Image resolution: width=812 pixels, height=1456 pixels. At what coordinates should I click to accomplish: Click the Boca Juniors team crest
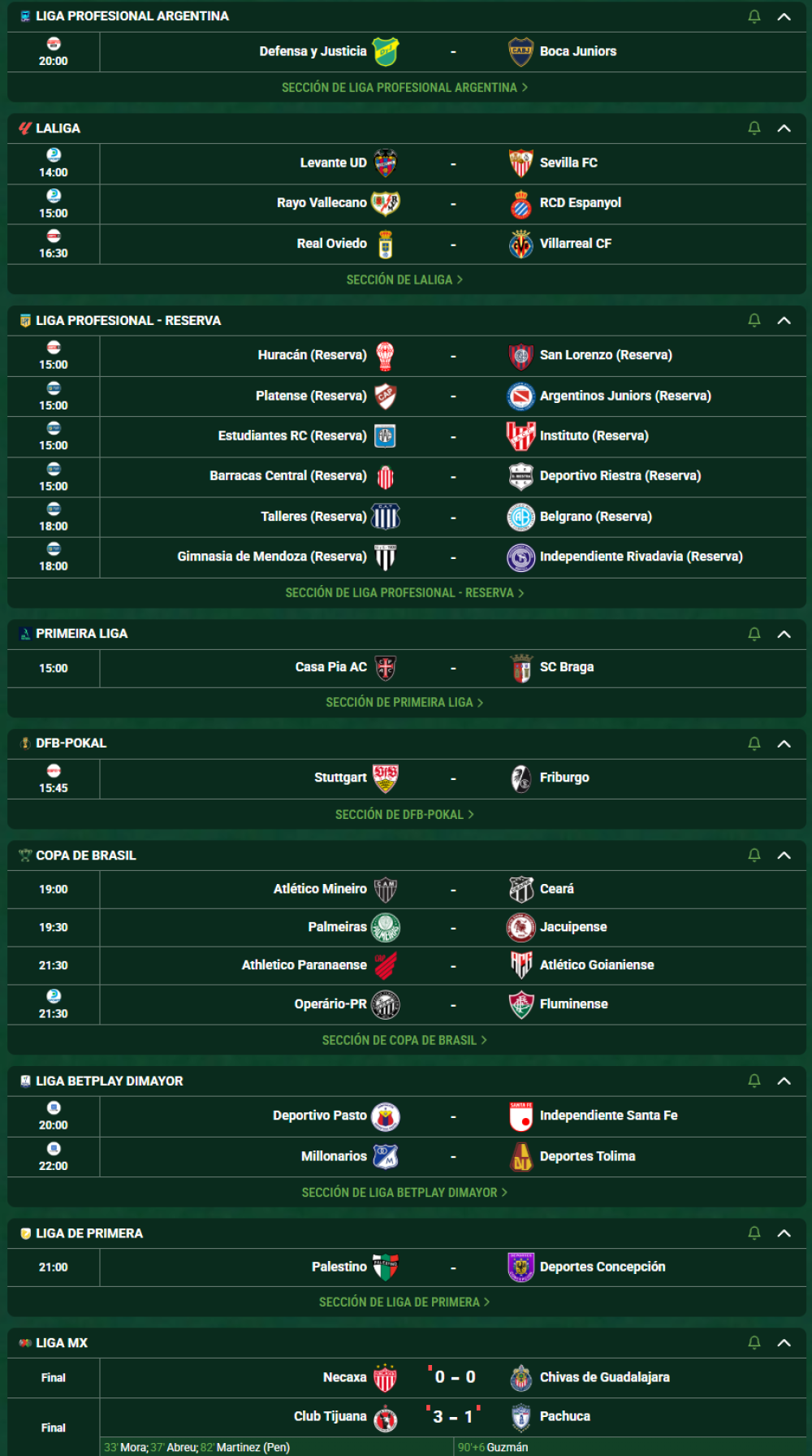(x=520, y=51)
